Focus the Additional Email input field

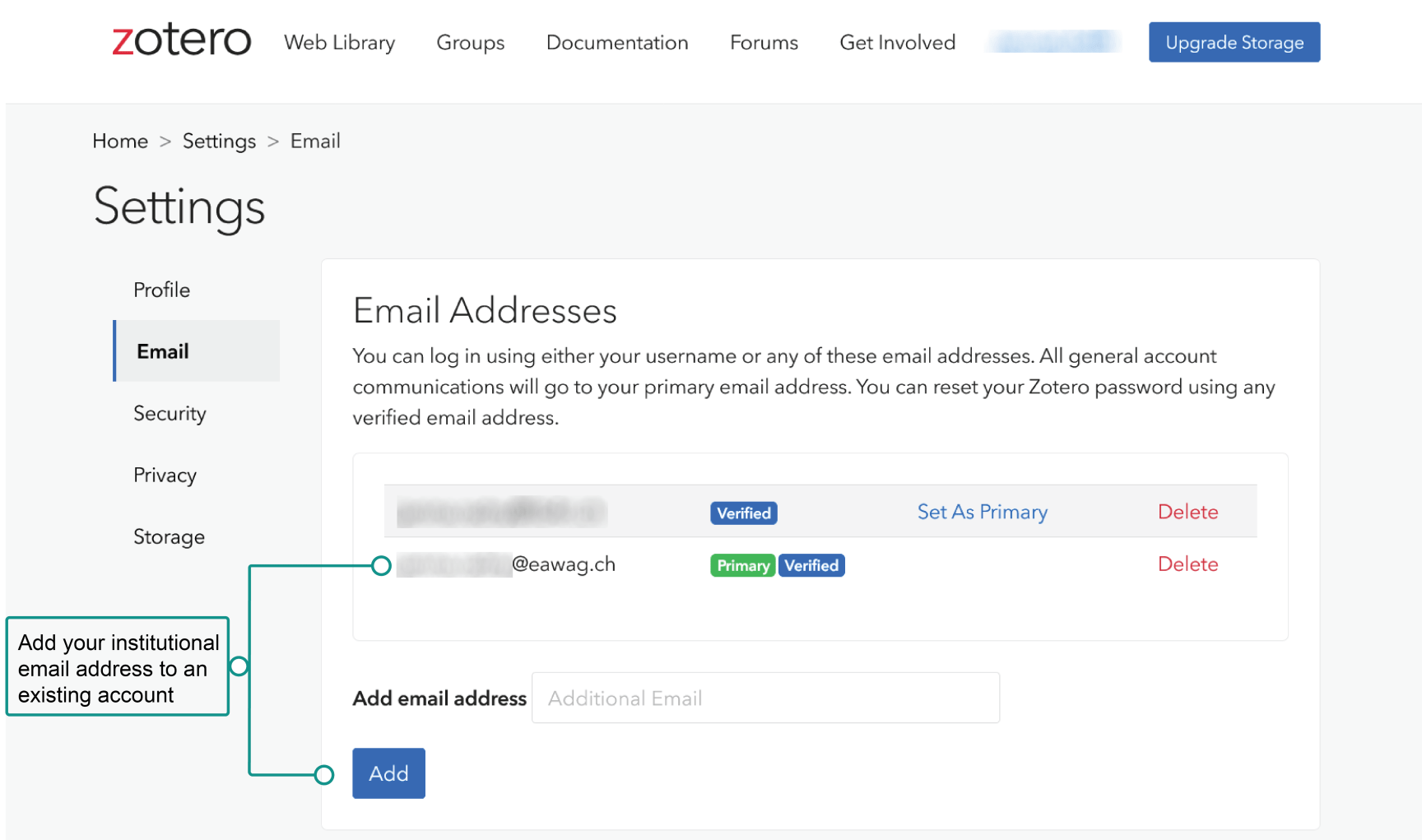click(765, 698)
